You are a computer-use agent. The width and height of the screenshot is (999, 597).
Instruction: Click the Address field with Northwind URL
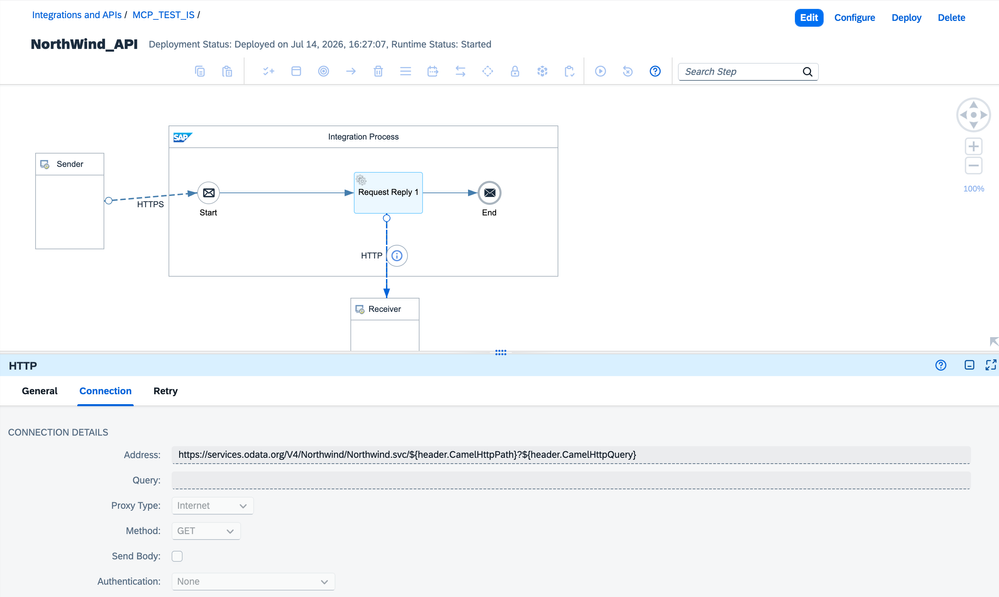click(x=571, y=455)
